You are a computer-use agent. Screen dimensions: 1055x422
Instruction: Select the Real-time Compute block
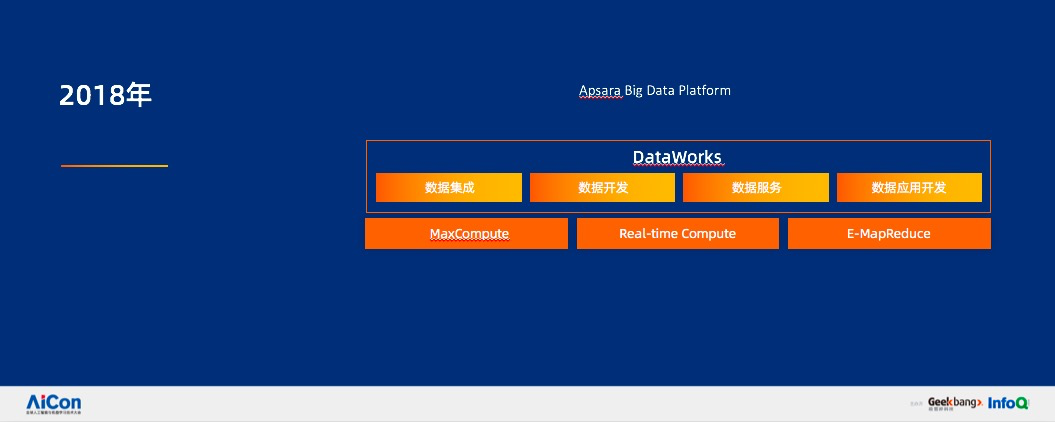678,234
